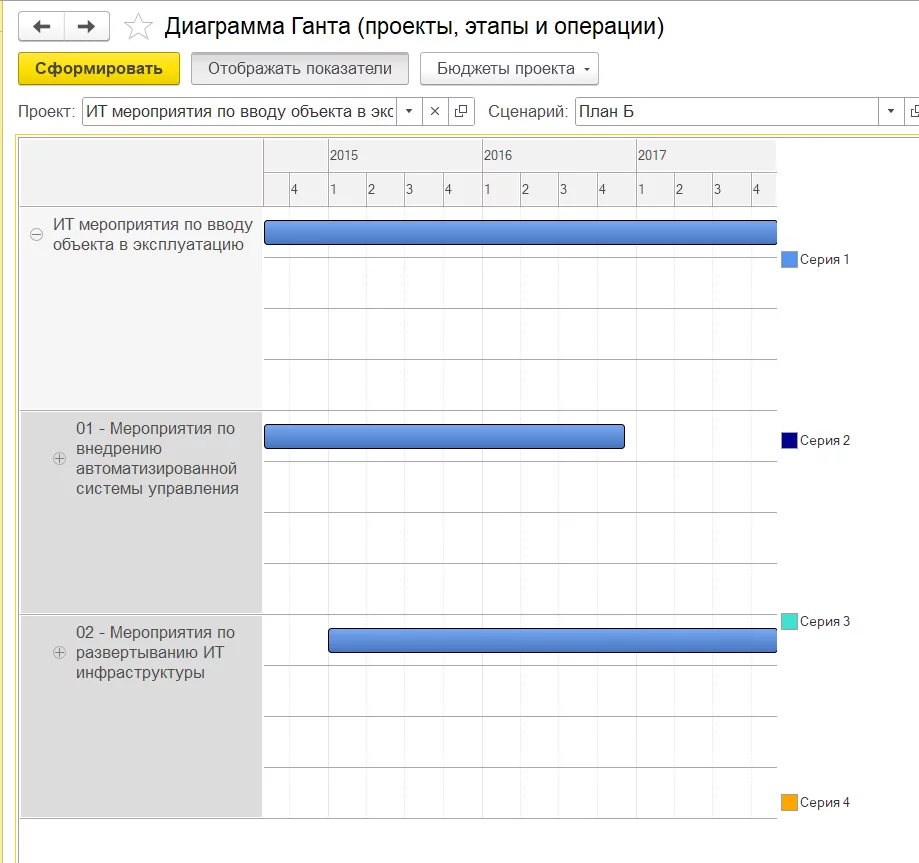Click the План Б scenario input field
919x863 pixels.
click(700, 111)
